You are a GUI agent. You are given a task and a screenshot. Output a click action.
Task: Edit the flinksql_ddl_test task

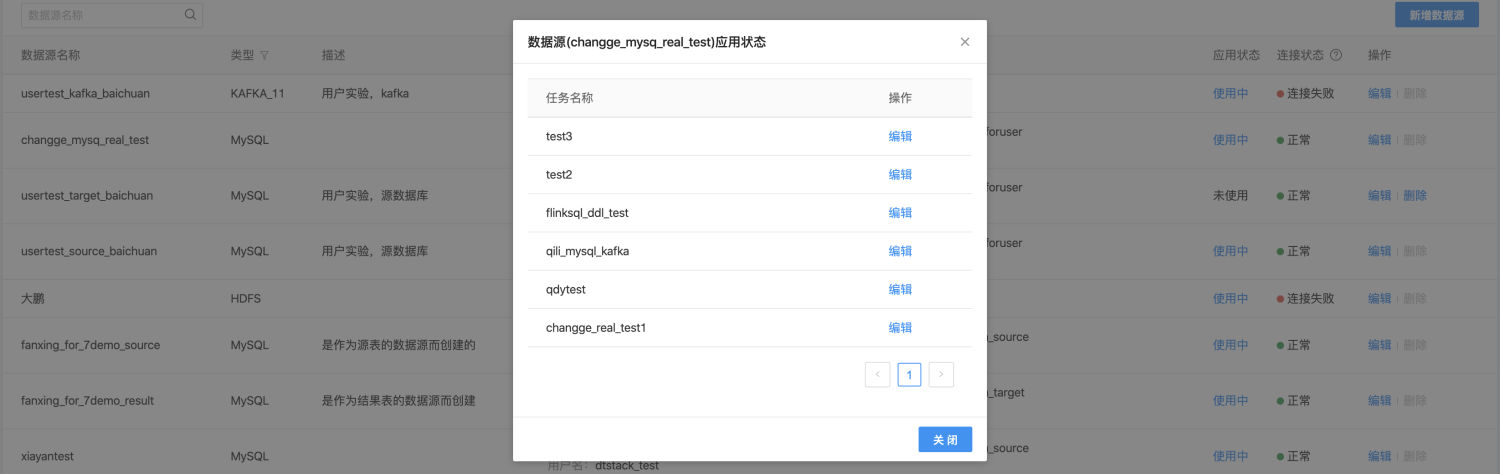(x=900, y=213)
